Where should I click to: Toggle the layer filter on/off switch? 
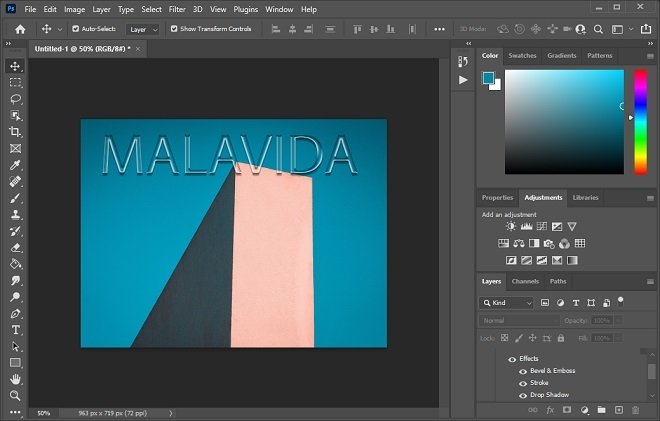click(620, 300)
